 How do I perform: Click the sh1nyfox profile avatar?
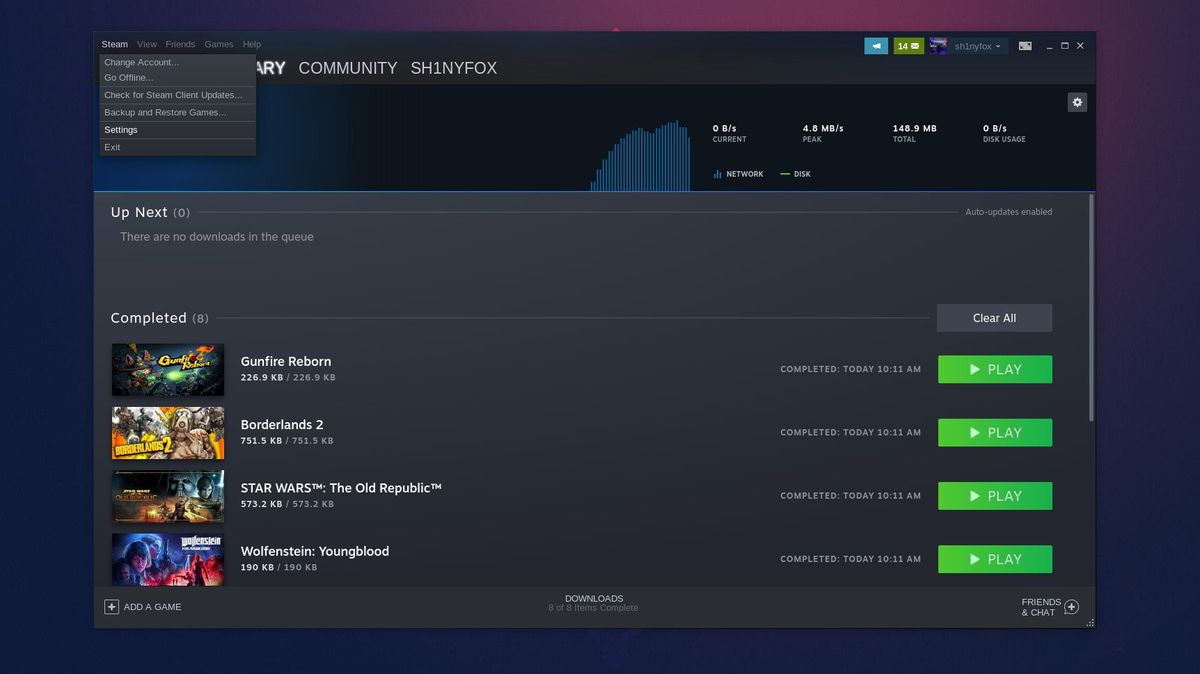point(938,46)
